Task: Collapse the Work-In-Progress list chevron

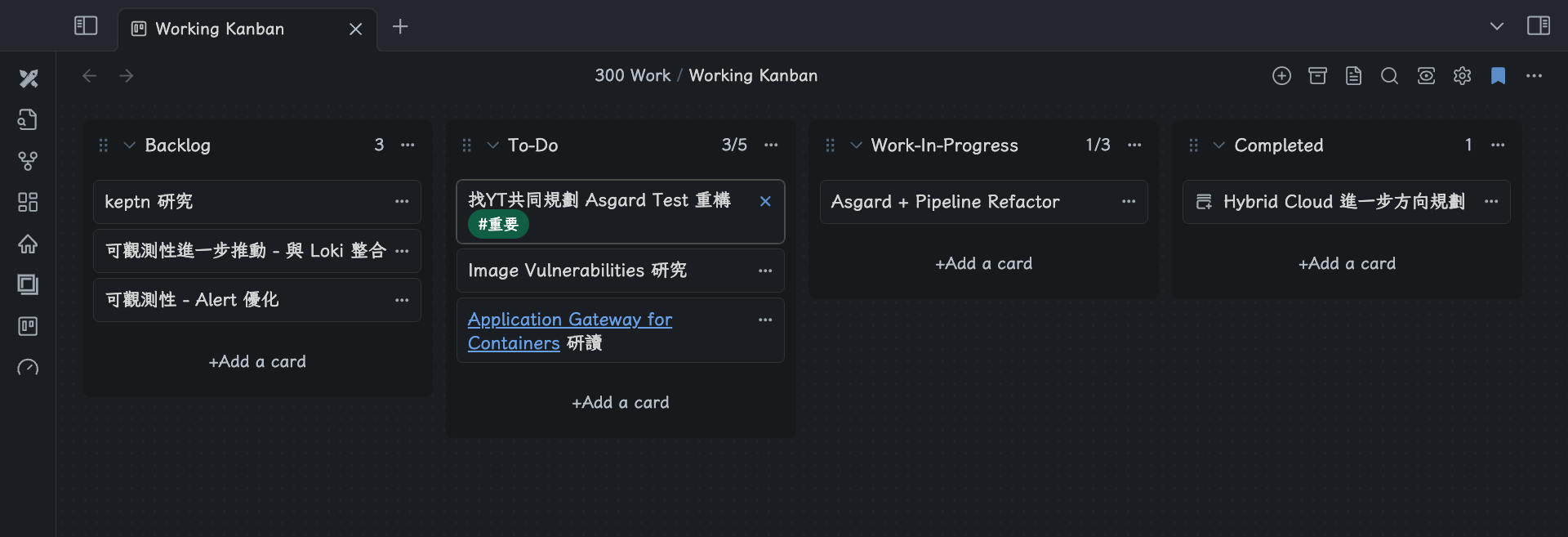Action: pyautogui.click(x=856, y=145)
